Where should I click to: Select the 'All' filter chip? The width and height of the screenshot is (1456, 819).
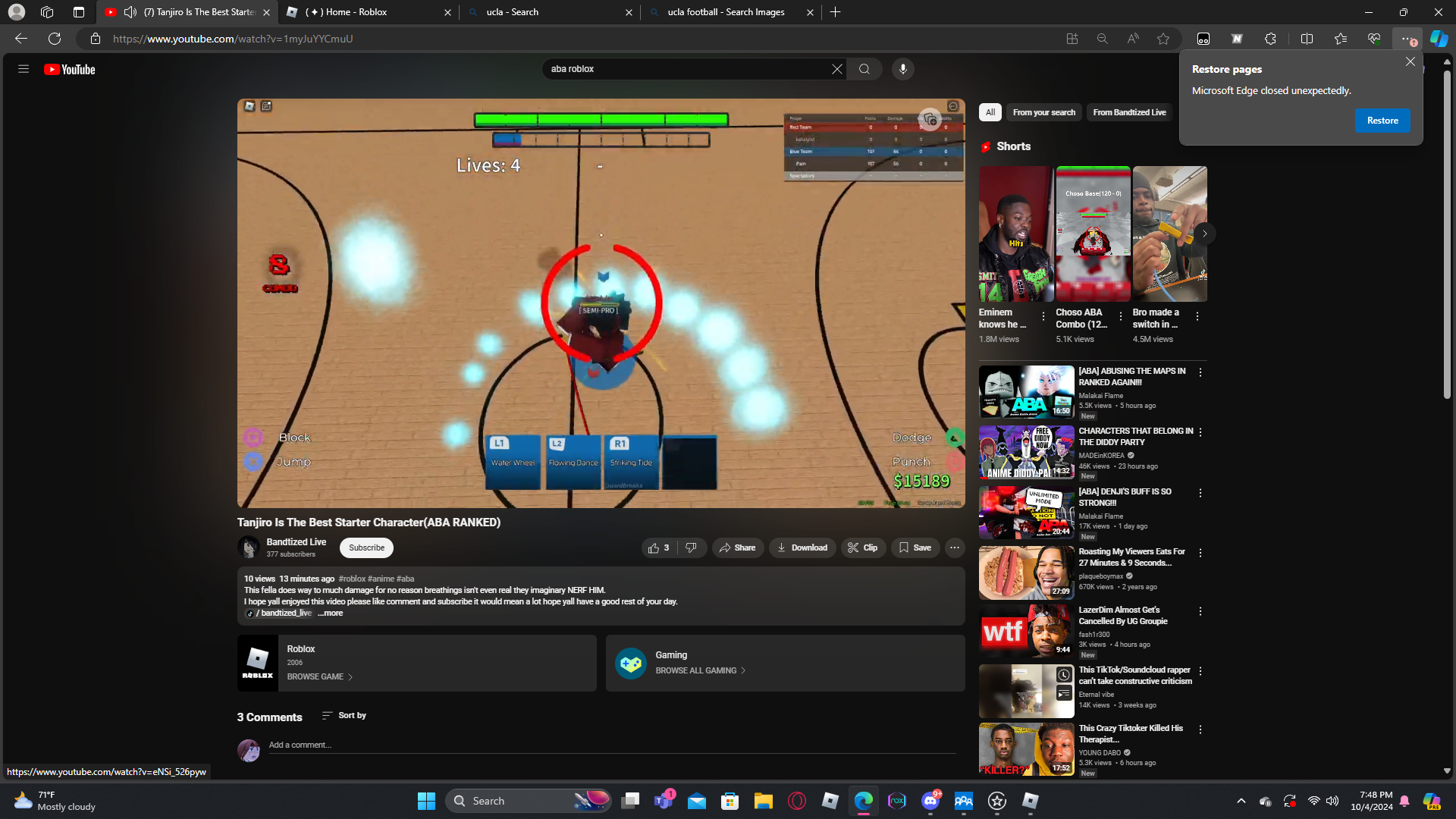click(x=990, y=112)
